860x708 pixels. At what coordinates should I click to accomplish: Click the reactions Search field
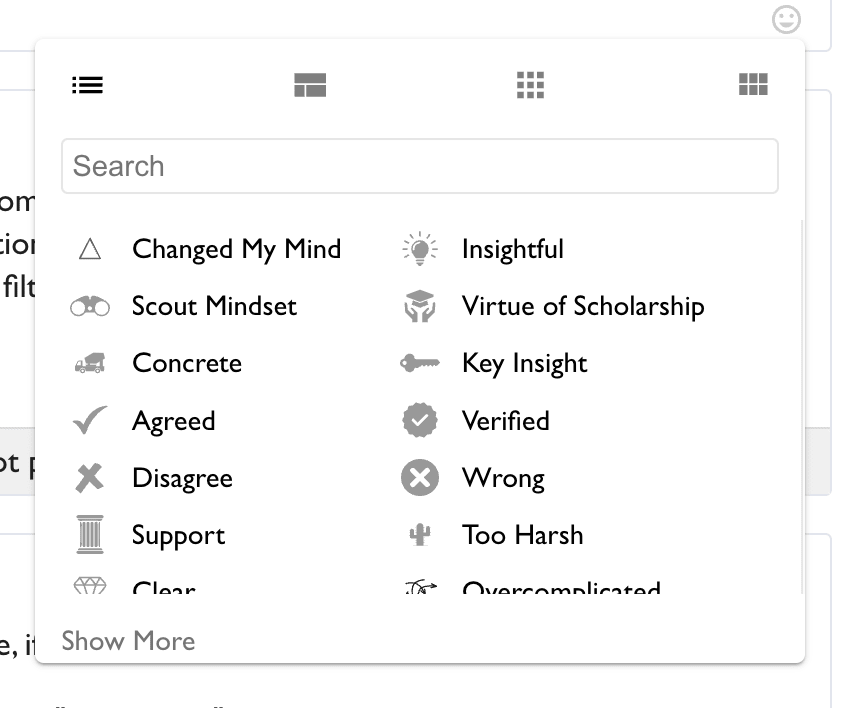point(420,166)
